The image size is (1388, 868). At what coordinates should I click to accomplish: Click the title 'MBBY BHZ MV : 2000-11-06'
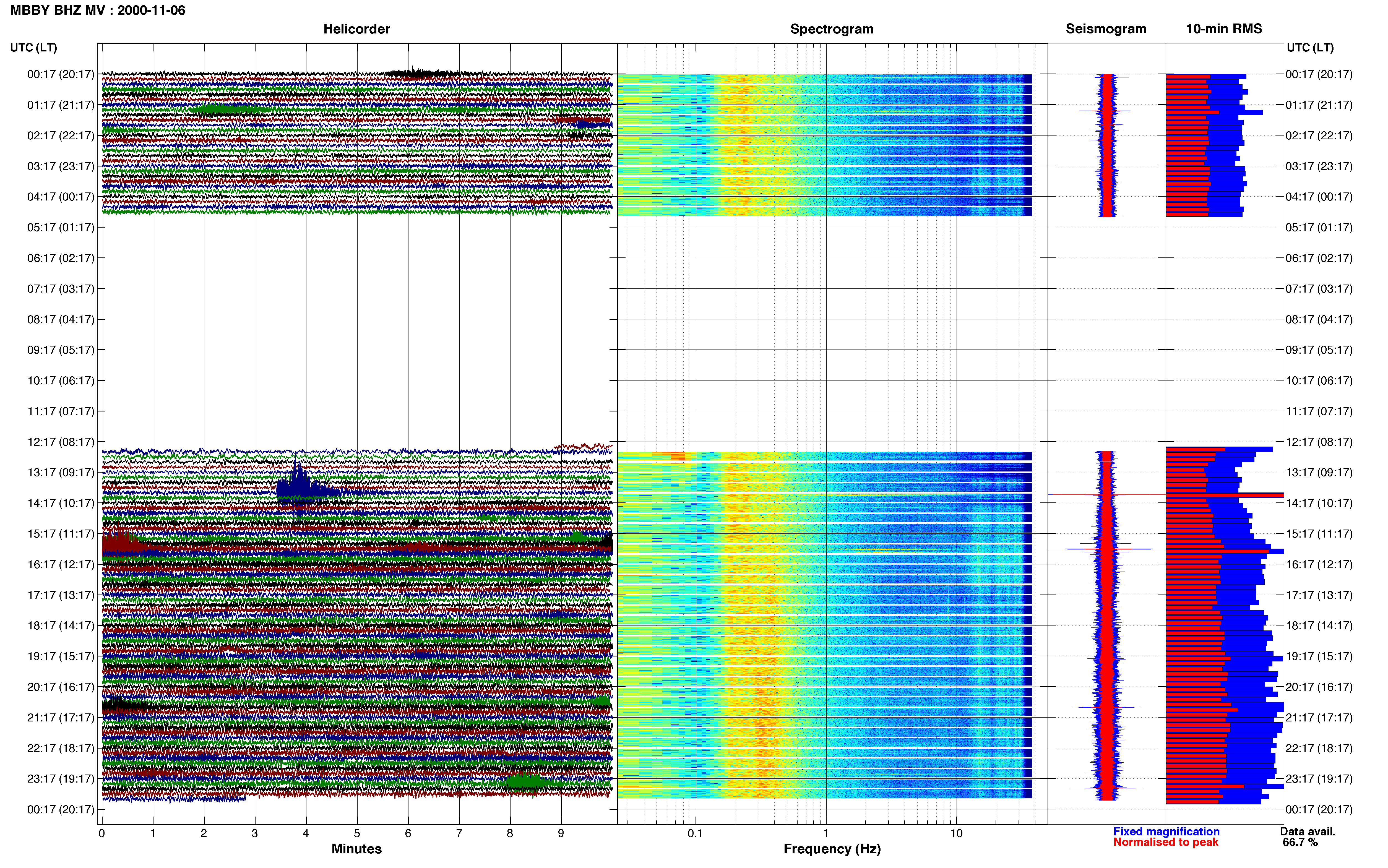pos(98,10)
